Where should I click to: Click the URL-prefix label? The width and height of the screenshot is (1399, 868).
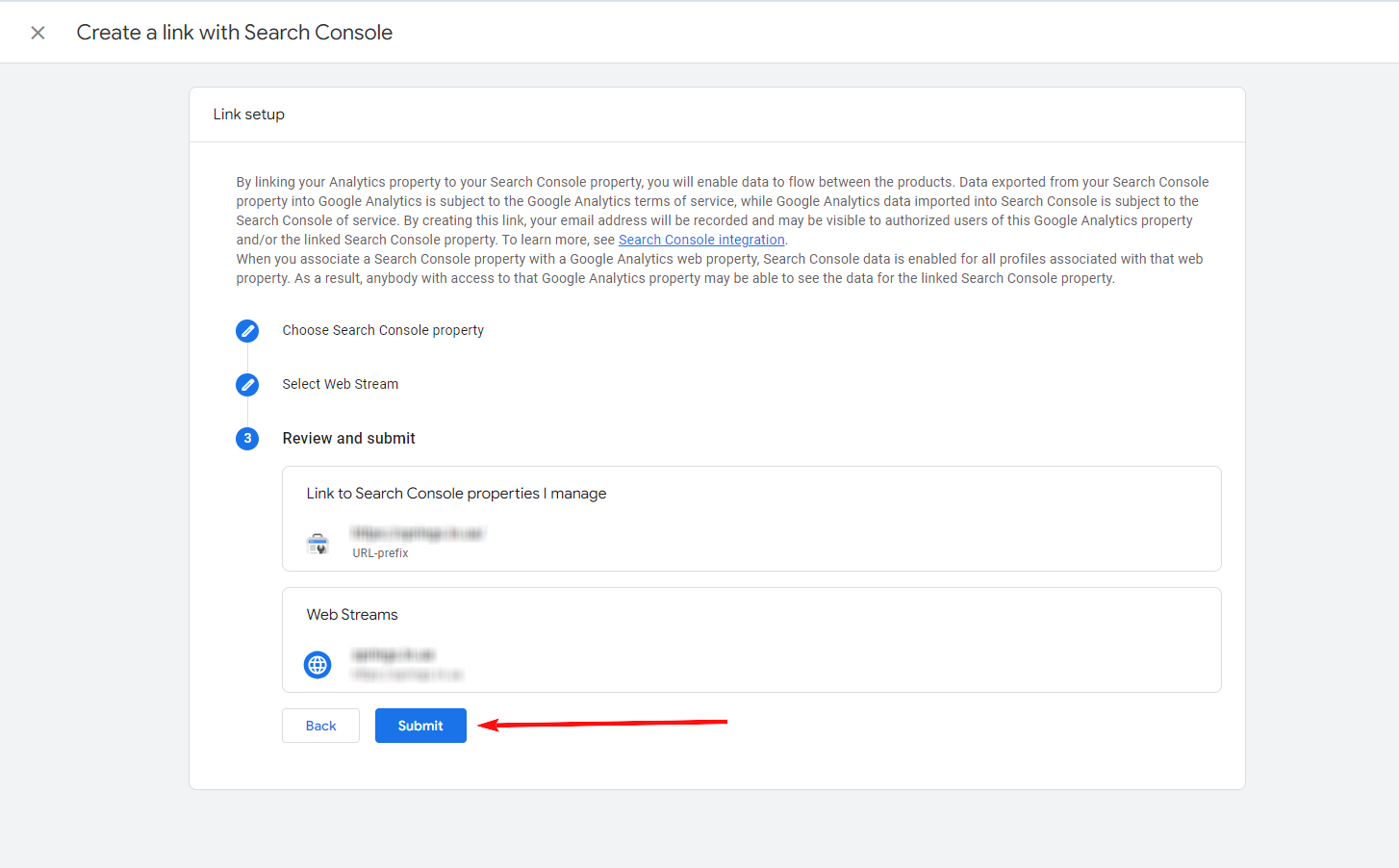click(380, 553)
